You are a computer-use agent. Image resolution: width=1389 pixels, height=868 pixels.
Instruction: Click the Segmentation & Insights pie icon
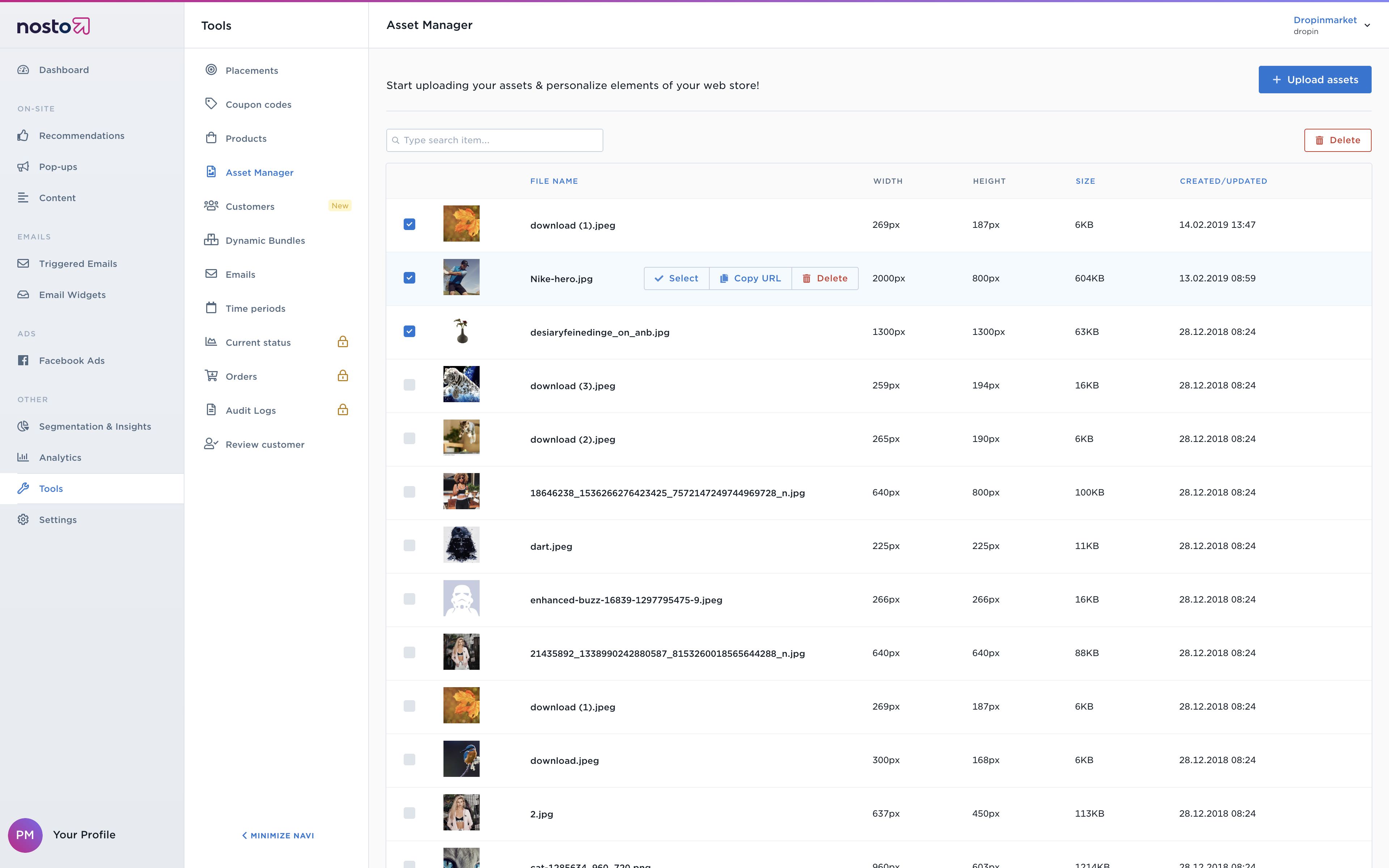click(x=23, y=426)
